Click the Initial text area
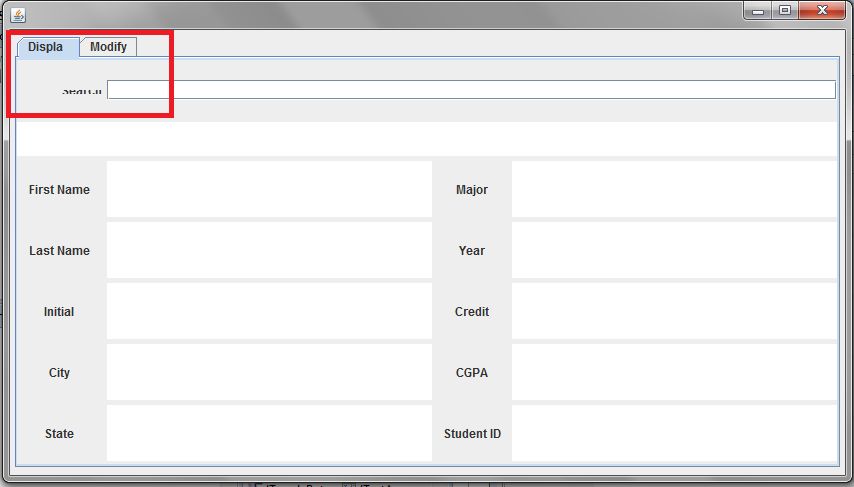The height and width of the screenshot is (487, 854). (x=269, y=311)
